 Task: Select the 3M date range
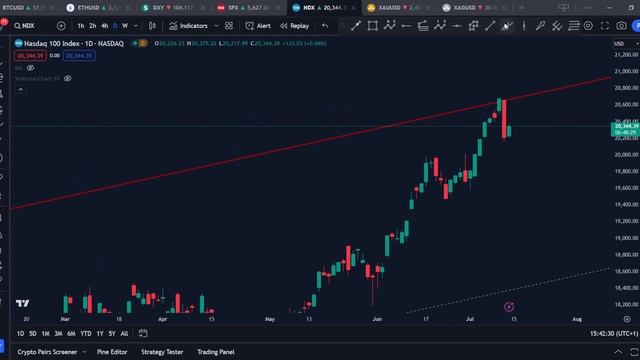click(x=58, y=333)
